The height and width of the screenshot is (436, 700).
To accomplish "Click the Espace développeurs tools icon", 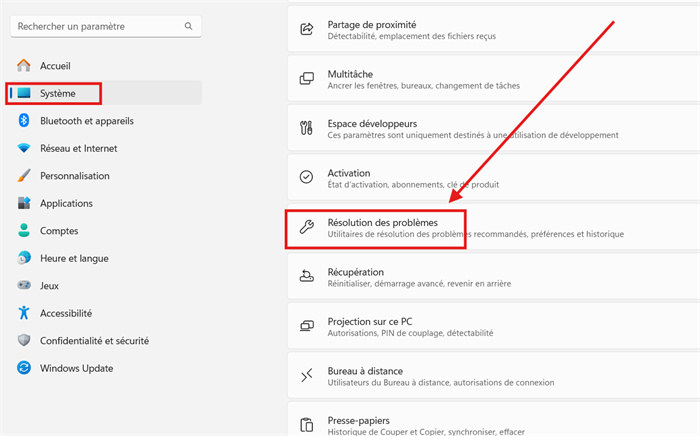I will (307, 128).
